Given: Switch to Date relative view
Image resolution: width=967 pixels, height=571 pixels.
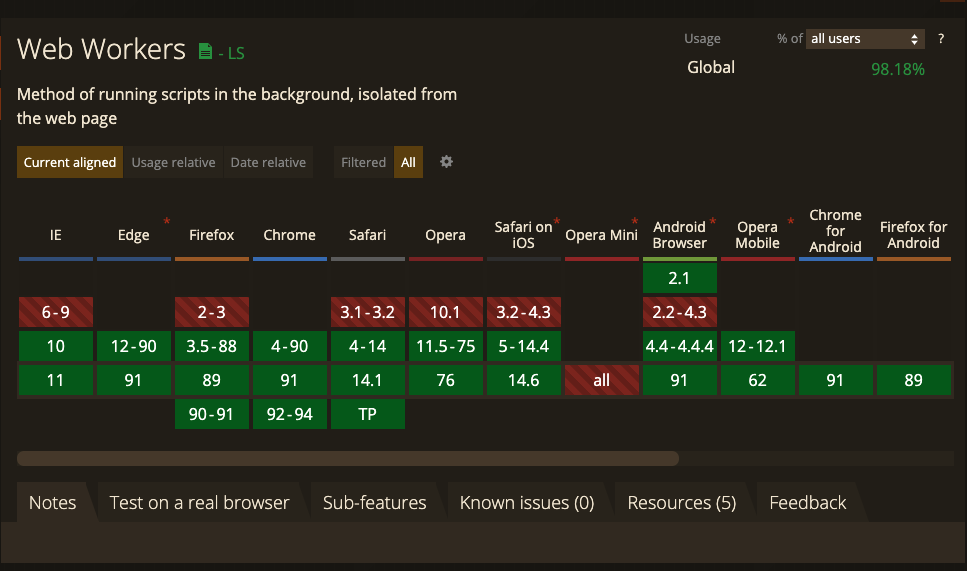Looking at the screenshot, I should tap(268, 162).
